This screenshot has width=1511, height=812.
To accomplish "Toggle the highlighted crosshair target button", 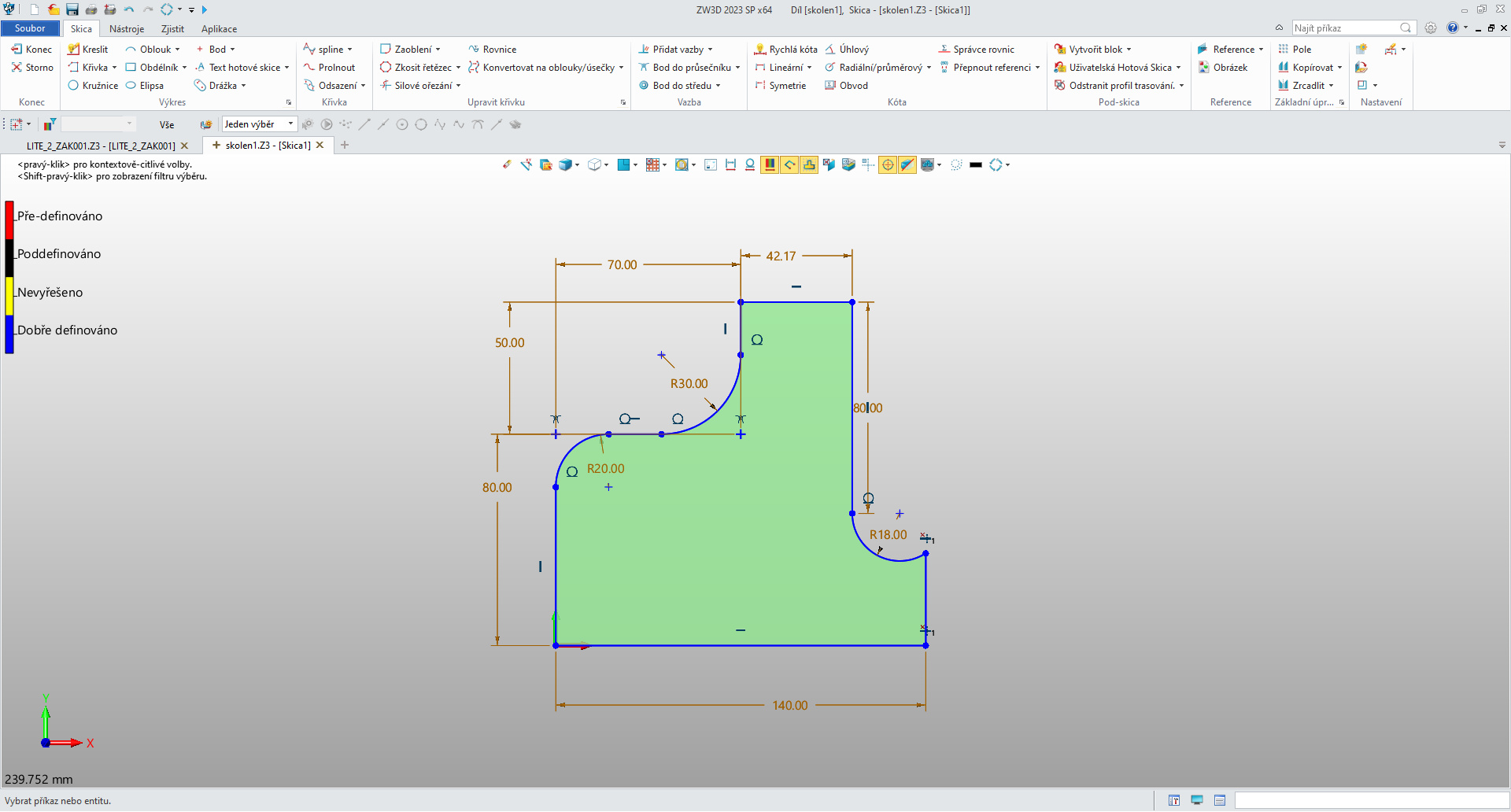I will pos(888,164).
